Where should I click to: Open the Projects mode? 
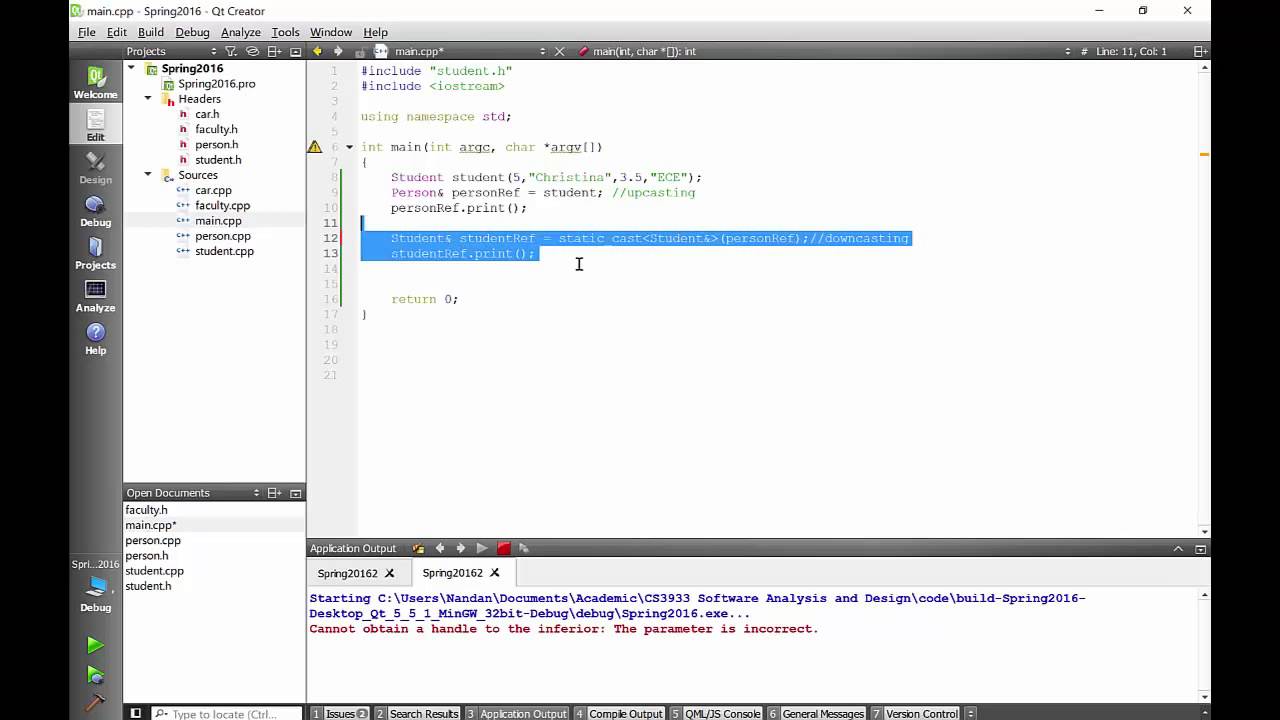pos(95,254)
